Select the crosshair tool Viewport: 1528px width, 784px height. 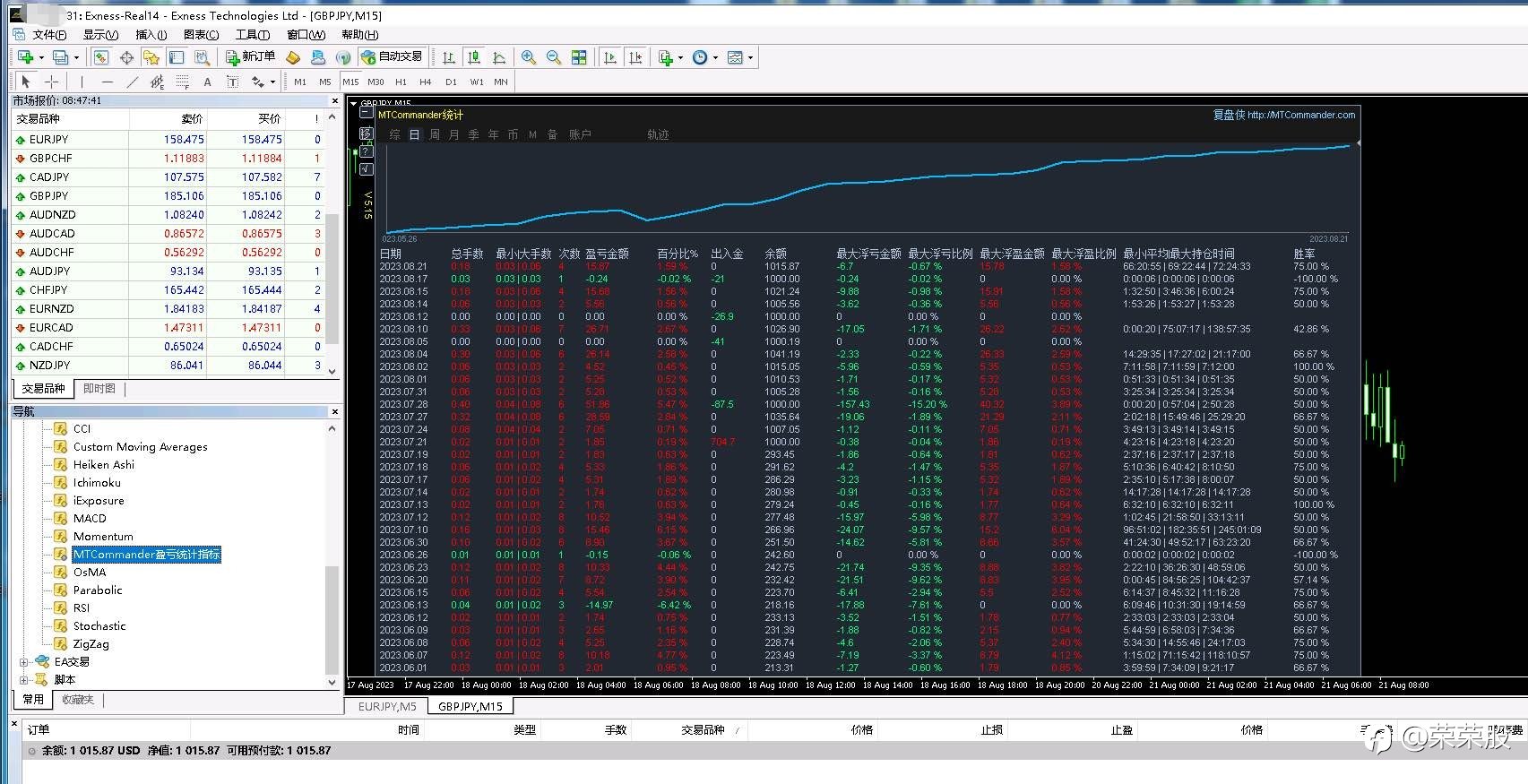(51, 82)
